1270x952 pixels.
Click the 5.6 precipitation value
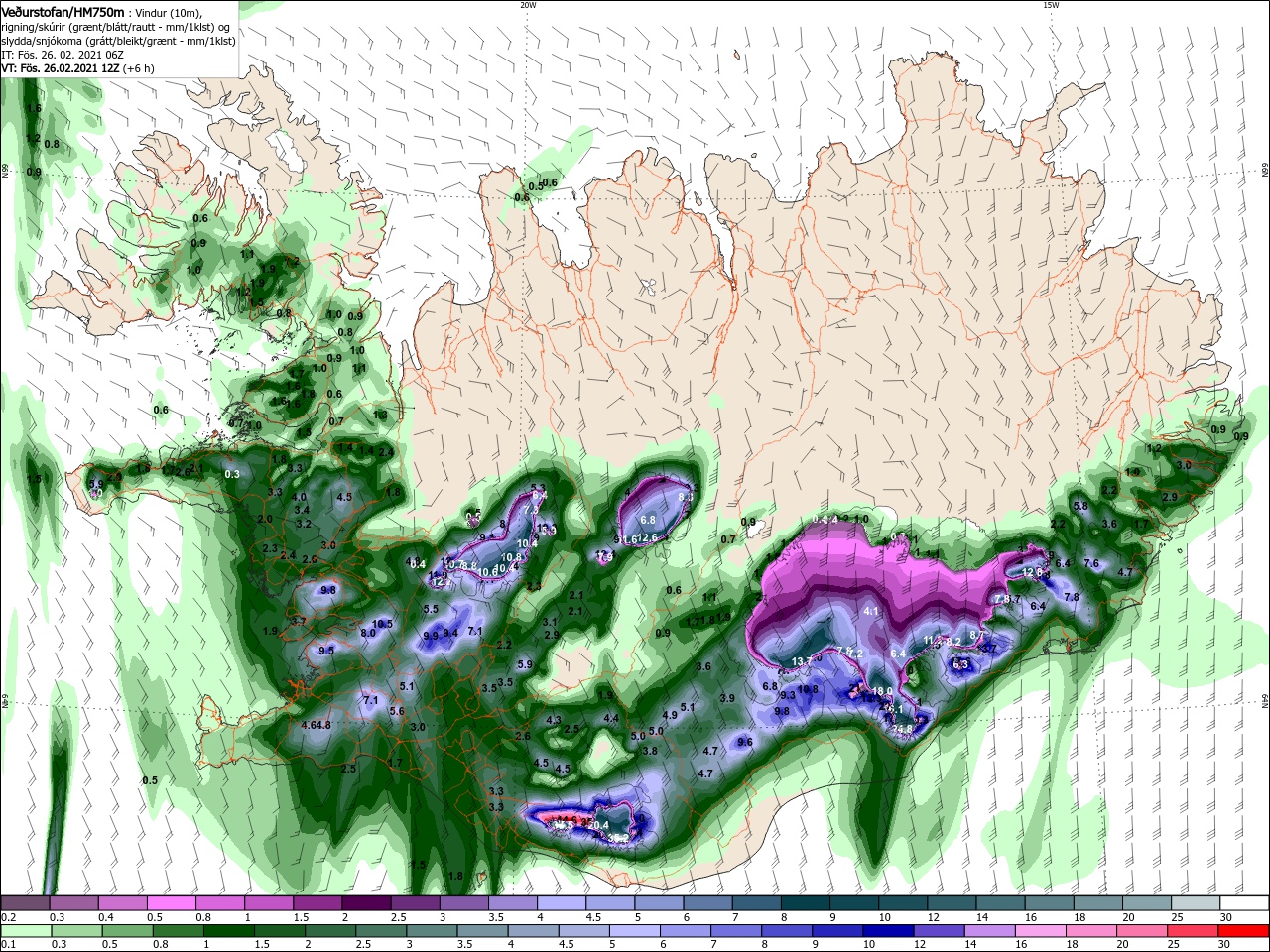[x=397, y=711]
